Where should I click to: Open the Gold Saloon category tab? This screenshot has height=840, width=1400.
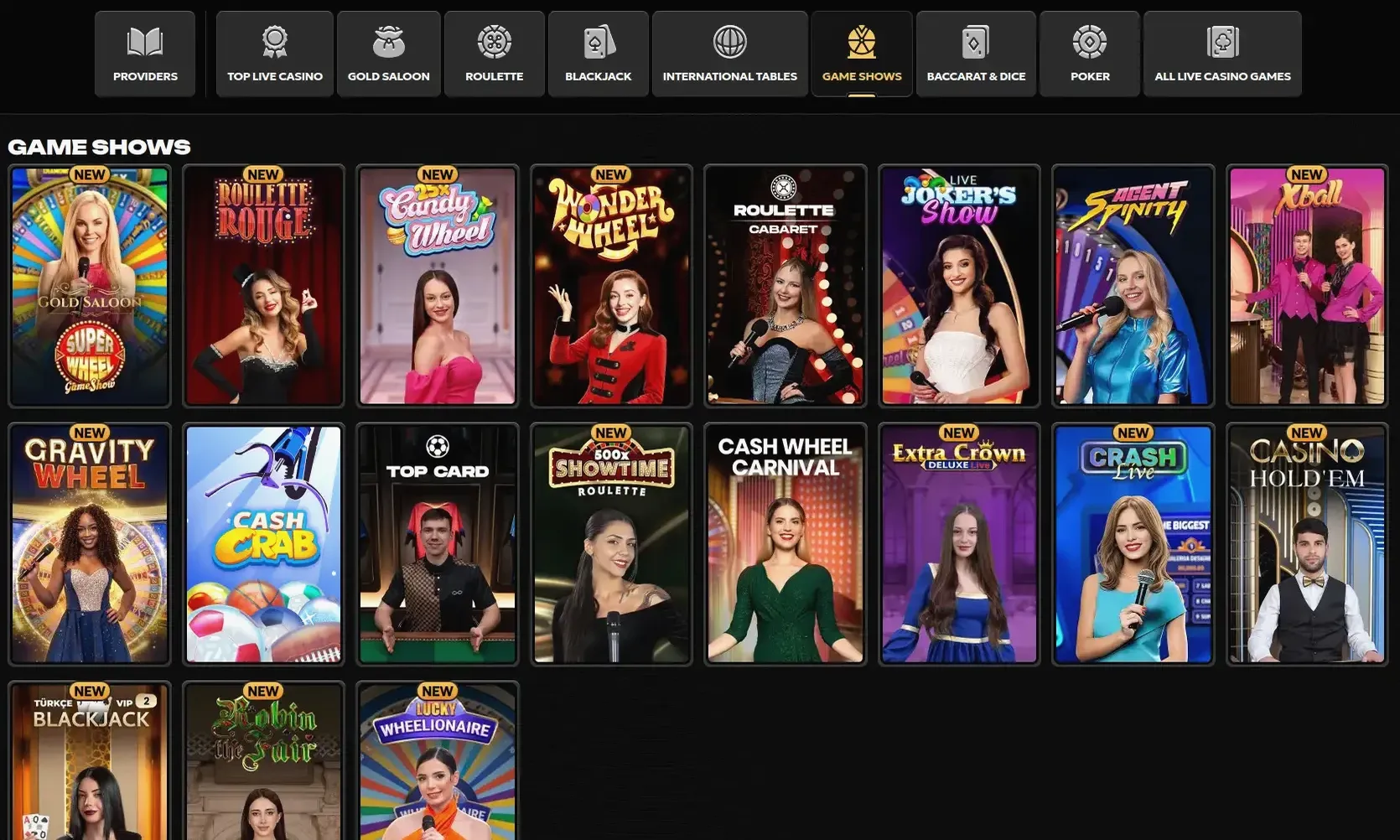[x=389, y=54]
